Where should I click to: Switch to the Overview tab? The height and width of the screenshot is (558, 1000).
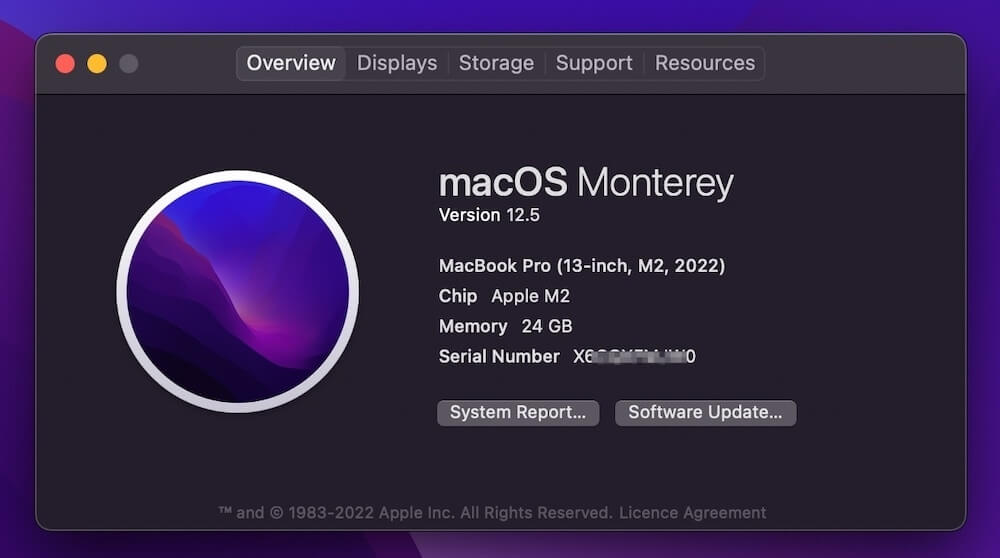tap(291, 63)
